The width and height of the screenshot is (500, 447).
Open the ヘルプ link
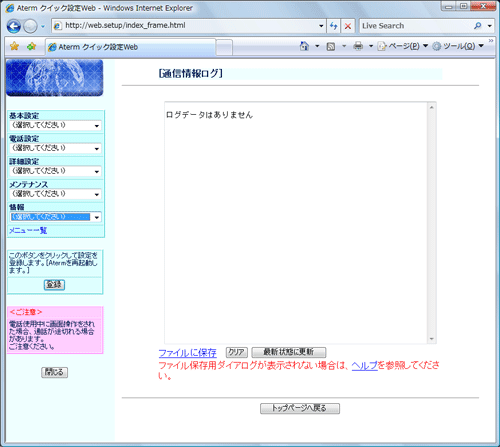[365, 366]
